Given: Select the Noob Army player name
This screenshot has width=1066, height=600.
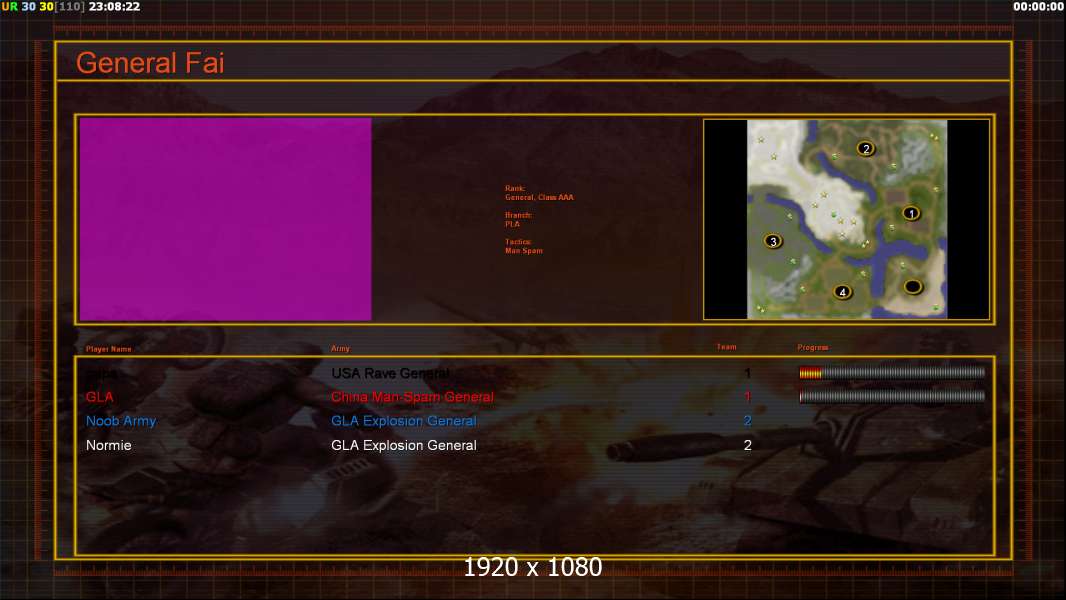Looking at the screenshot, I should 121,421.
